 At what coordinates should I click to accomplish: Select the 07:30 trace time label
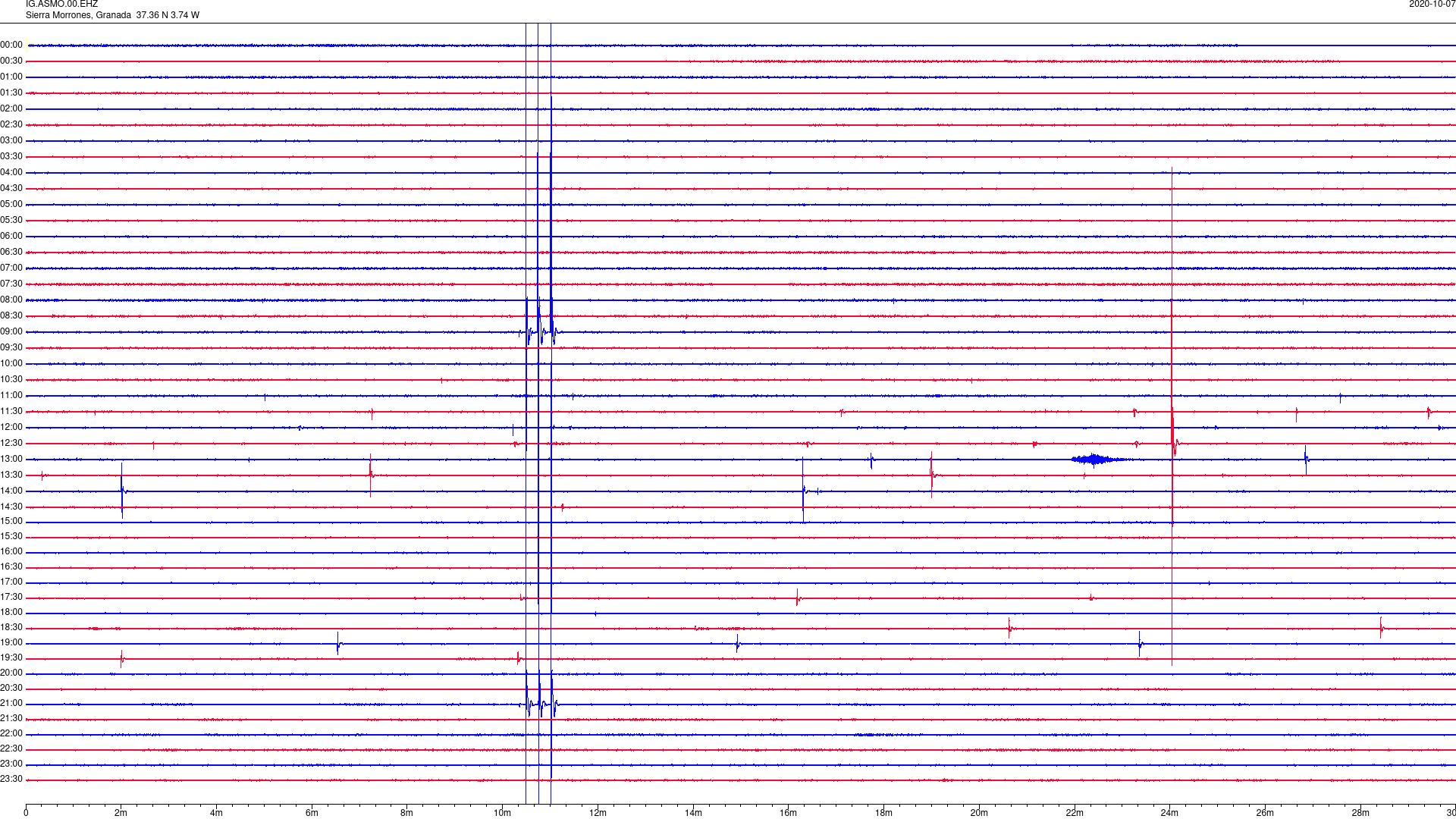click(11, 284)
